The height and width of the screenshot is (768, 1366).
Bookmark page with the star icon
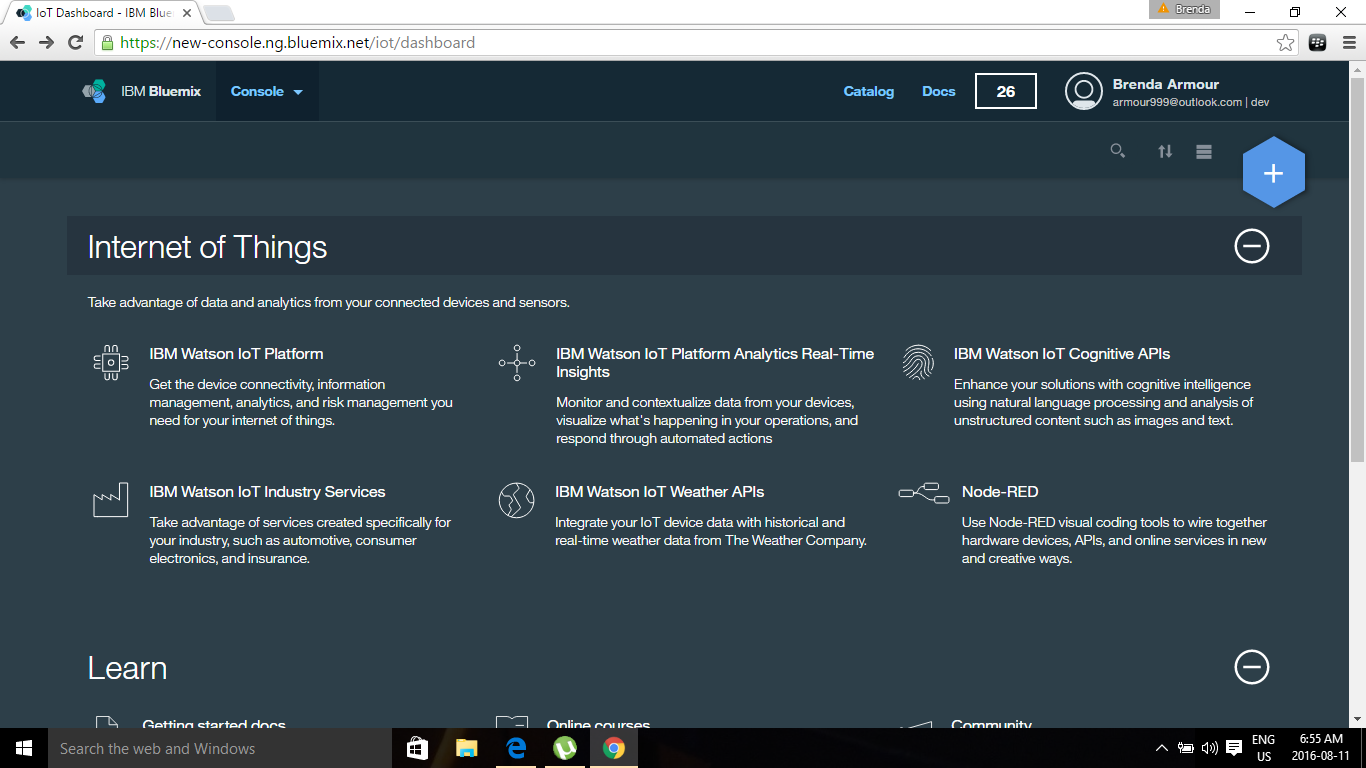click(1285, 43)
